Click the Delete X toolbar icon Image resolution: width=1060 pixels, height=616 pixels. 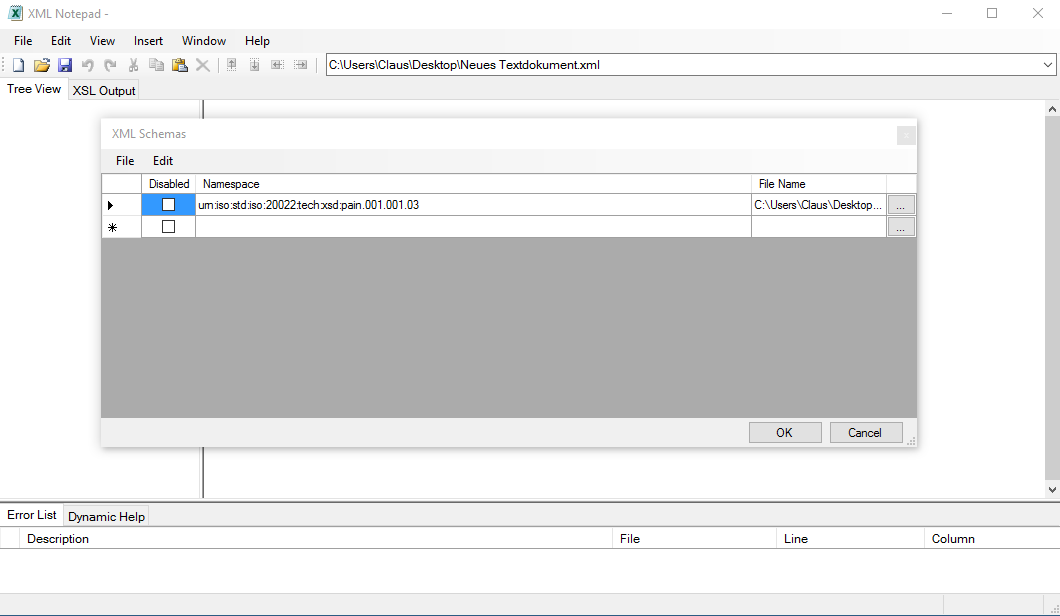click(202, 65)
